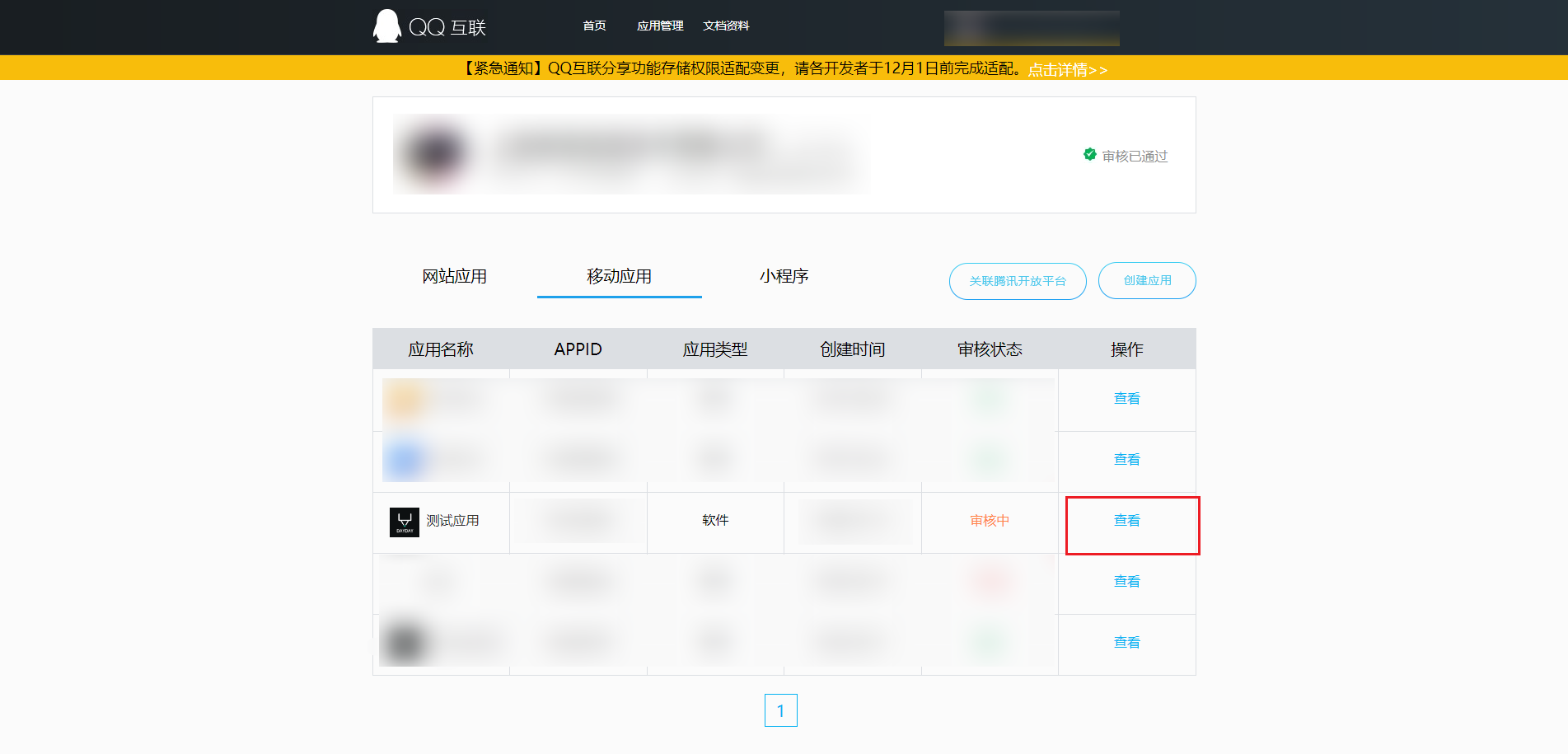Click the 应用类型 column header
The height and width of the screenshot is (754, 1568).
715,349
